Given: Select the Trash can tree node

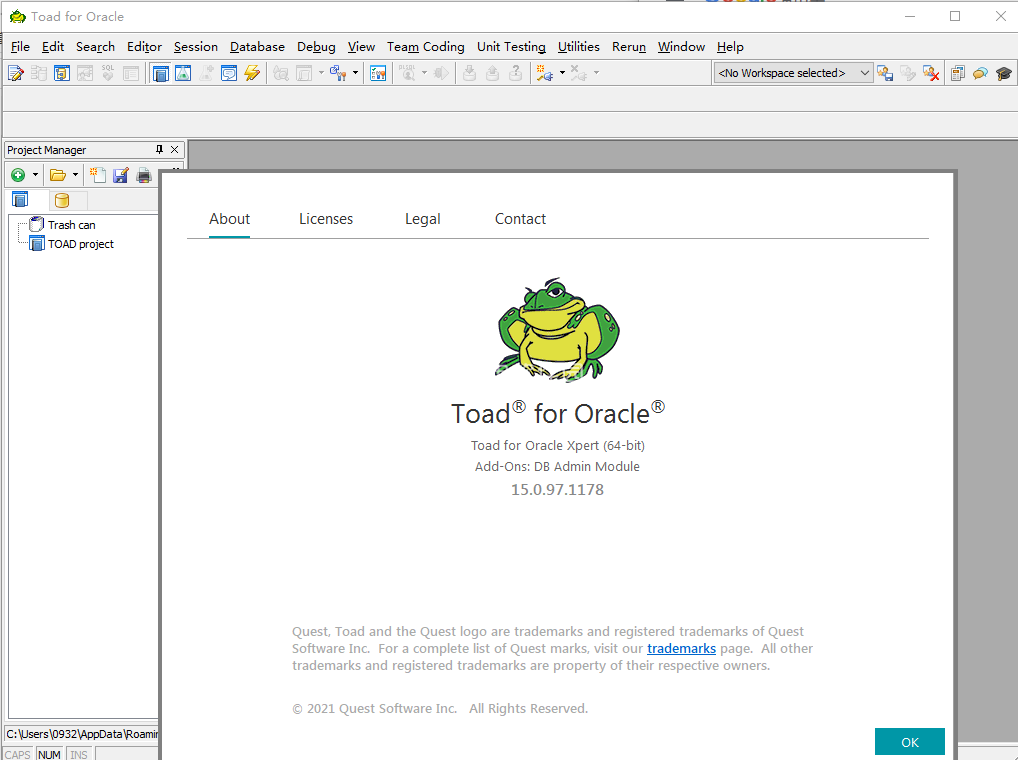Looking at the screenshot, I should (x=71, y=225).
